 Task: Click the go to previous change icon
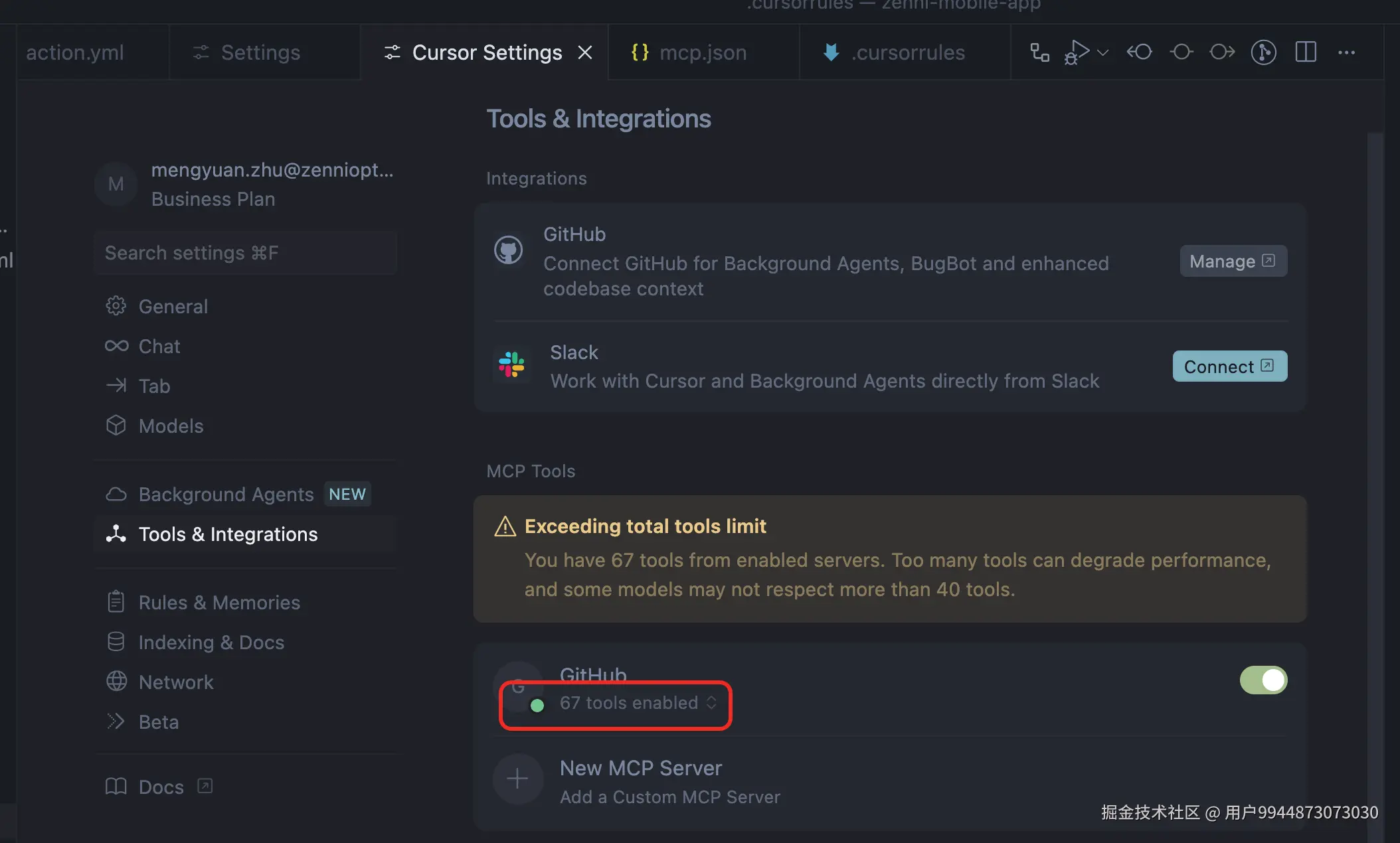tap(1140, 52)
